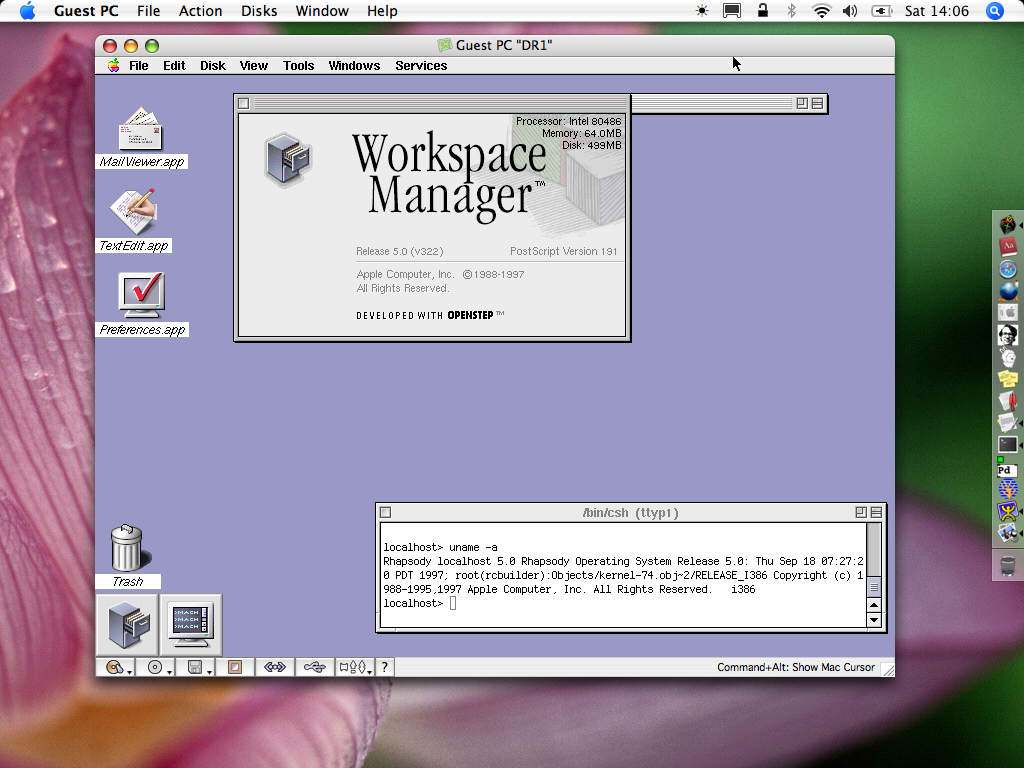The image size is (1024, 768).
Task: Toggle the Wi-Fi menu bar icon
Action: coord(821,11)
